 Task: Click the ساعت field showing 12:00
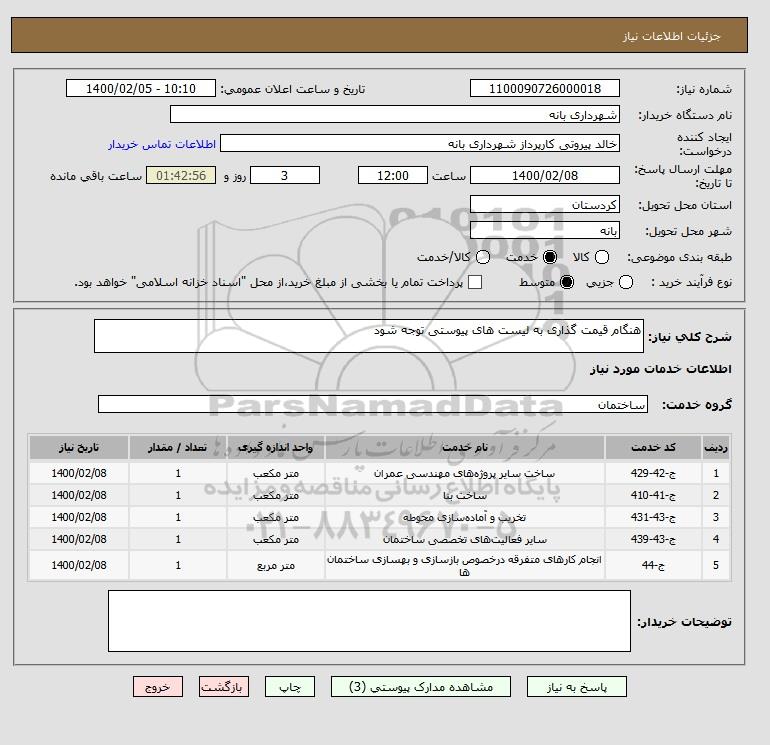pyautogui.click(x=393, y=175)
